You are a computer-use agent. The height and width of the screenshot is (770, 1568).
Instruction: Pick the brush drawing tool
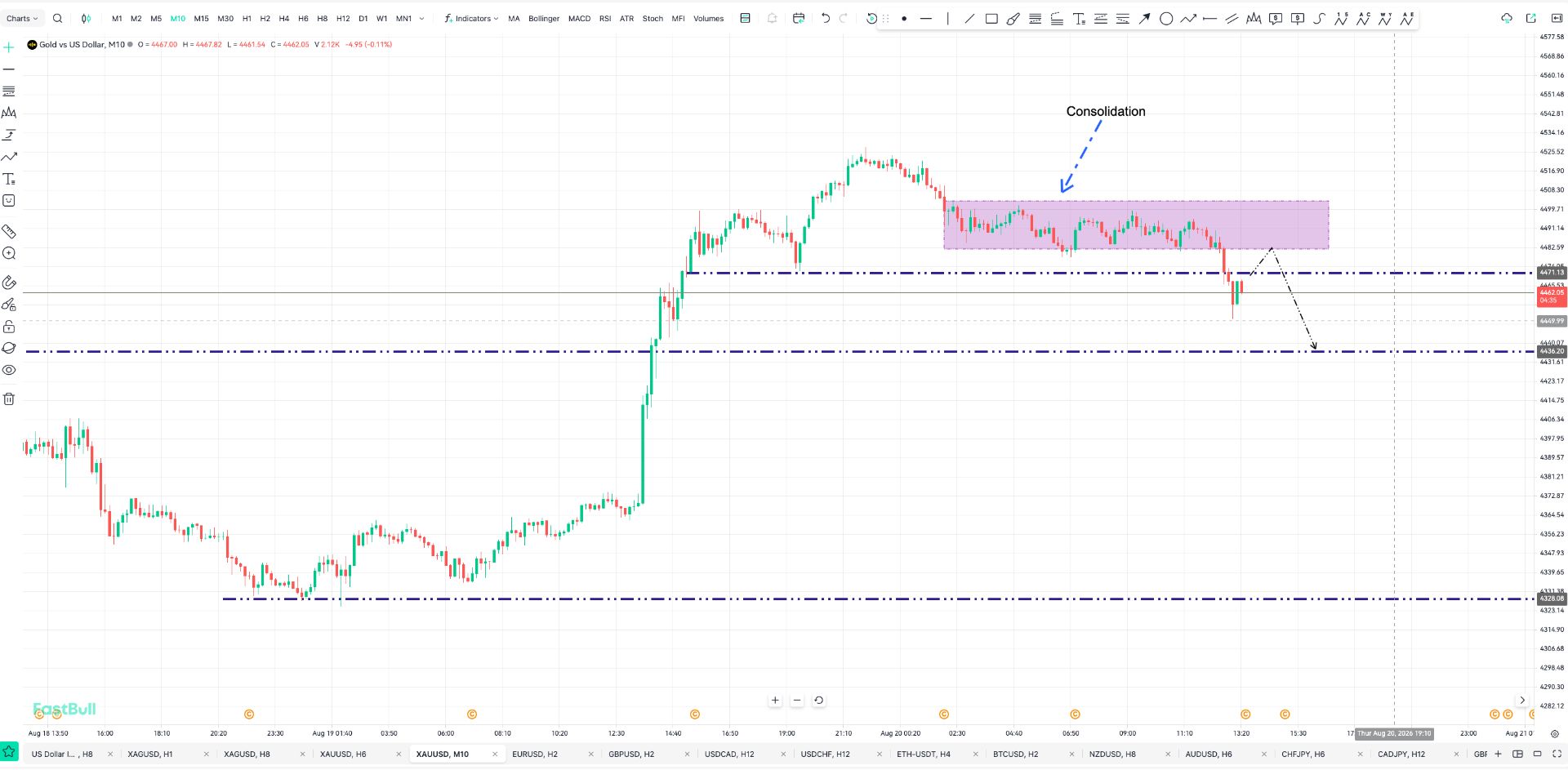coord(1013,19)
